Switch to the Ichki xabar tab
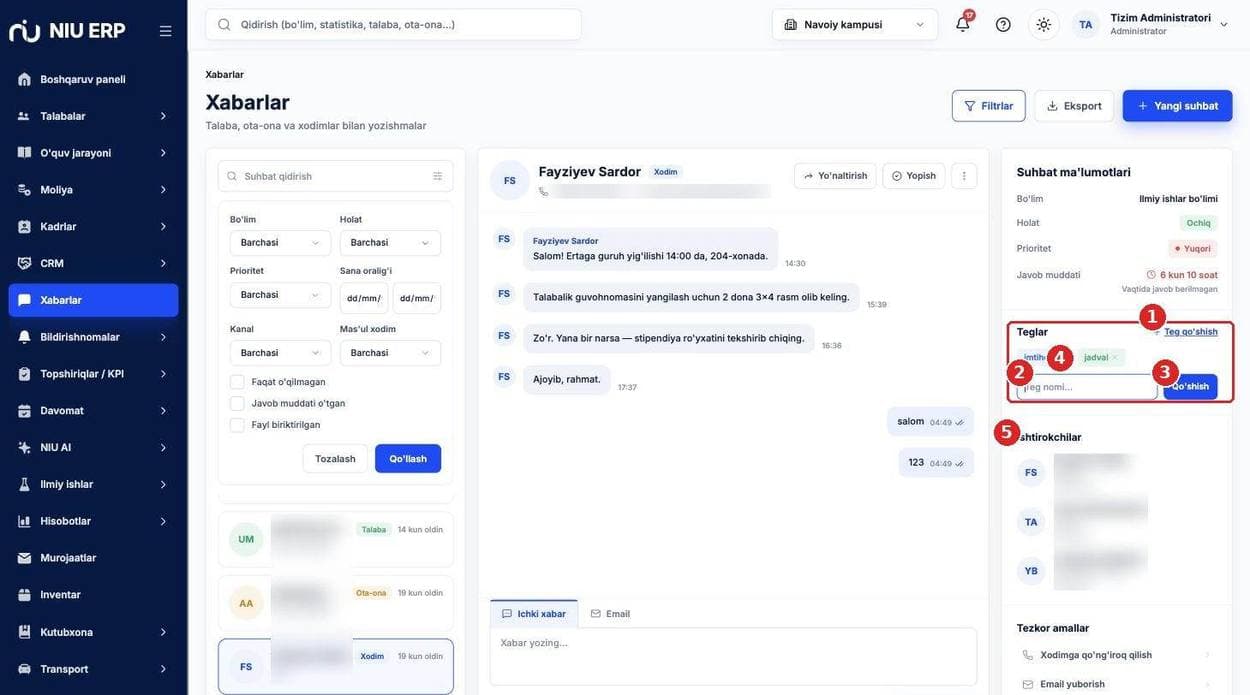Image resolution: width=1250 pixels, height=695 pixels. (534, 614)
